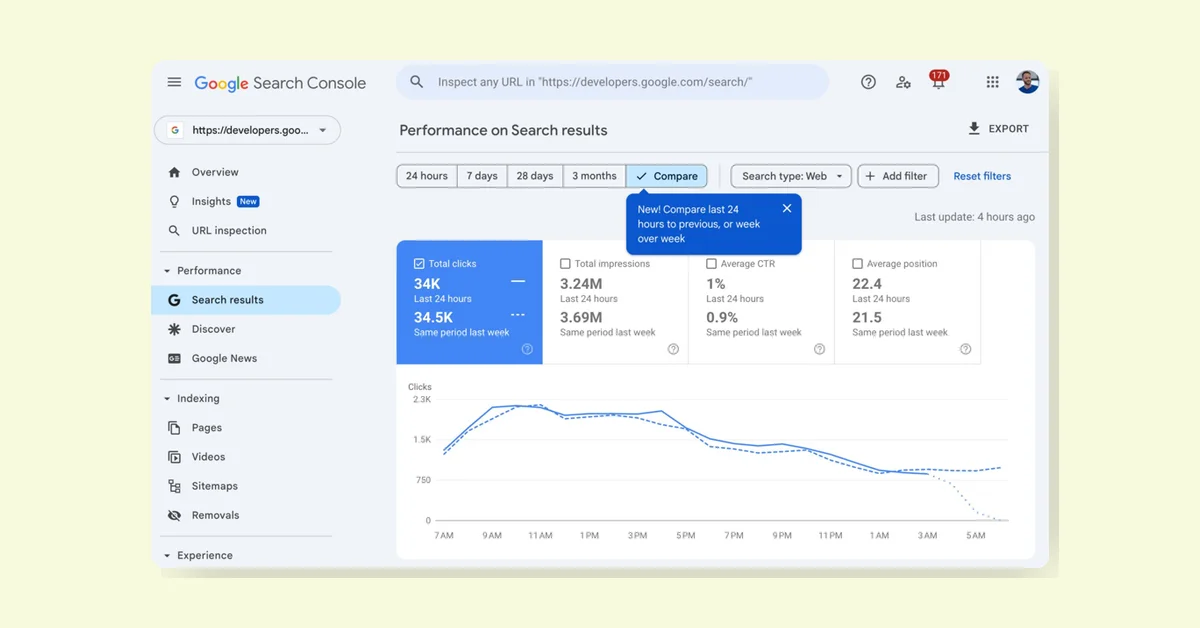Image resolution: width=1200 pixels, height=628 pixels.
Task: Open the Pages indexing report
Action: click(x=207, y=427)
